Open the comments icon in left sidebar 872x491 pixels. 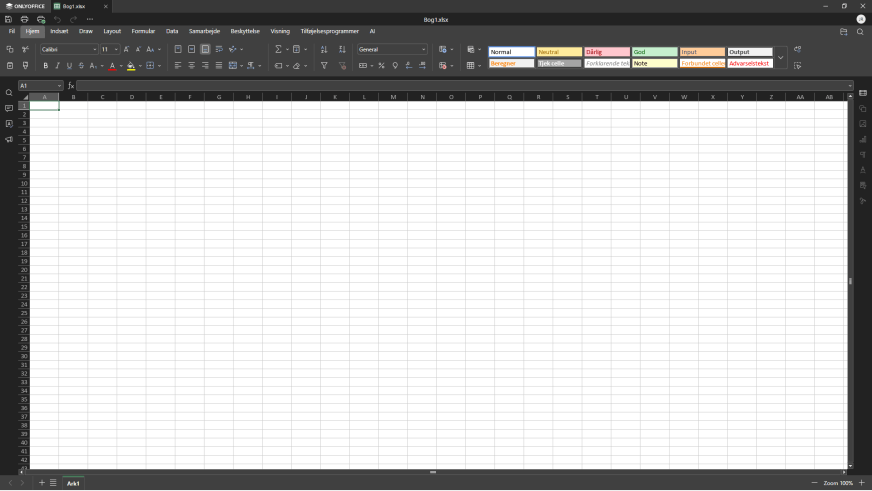(x=9, y=108)
